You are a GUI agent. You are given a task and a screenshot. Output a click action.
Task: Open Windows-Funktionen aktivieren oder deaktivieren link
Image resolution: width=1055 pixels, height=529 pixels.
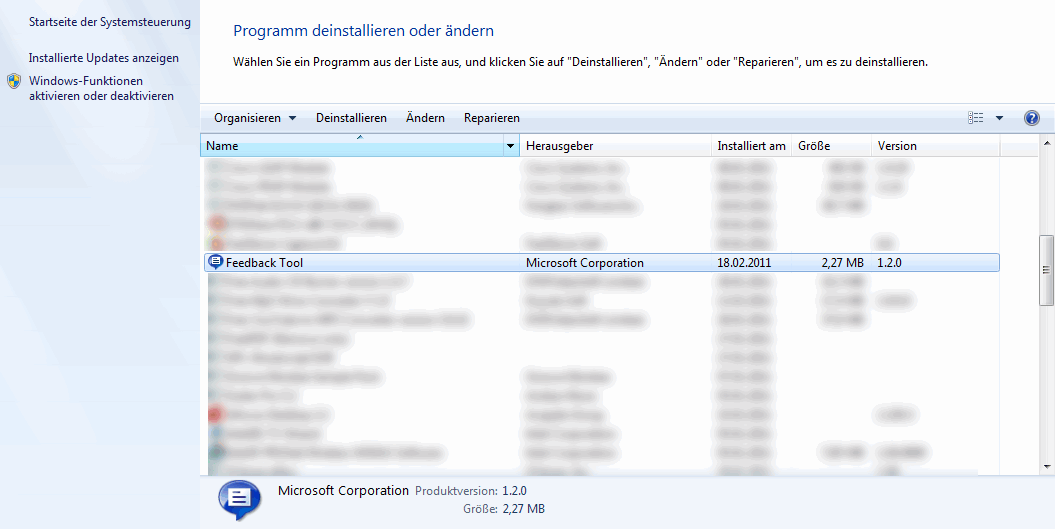(x=101, y=88)
